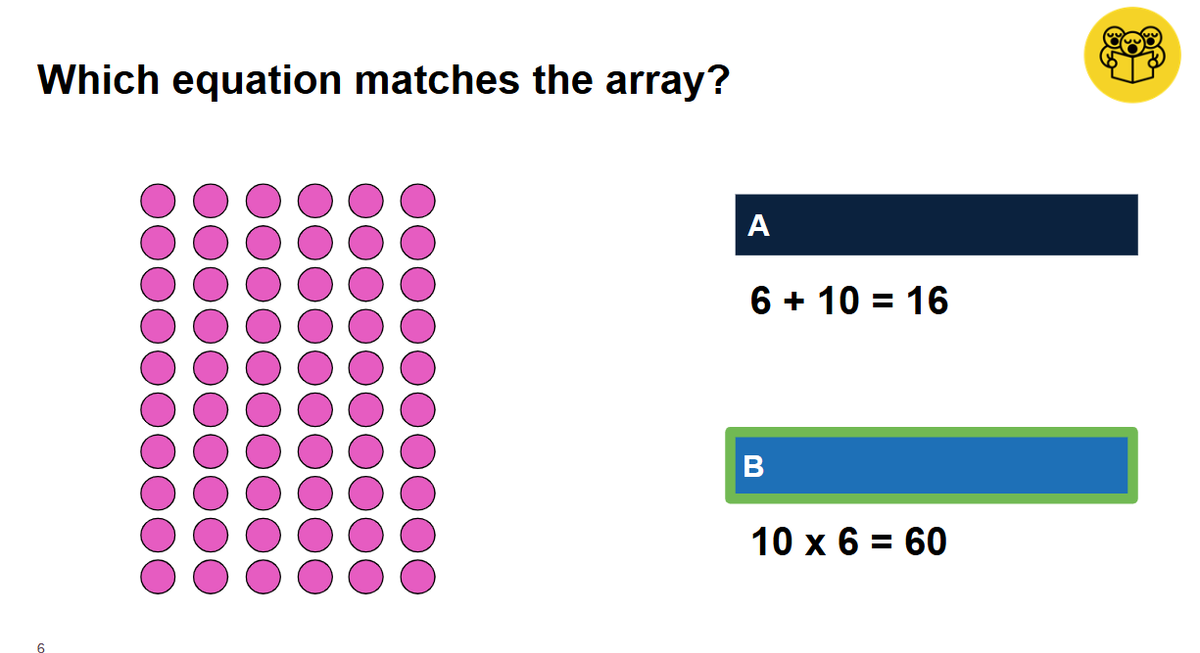The height and width of the screenshot is (653, 1200).
Task: Click the equation 6 + 10 = 16
Action: click(849, 300)
